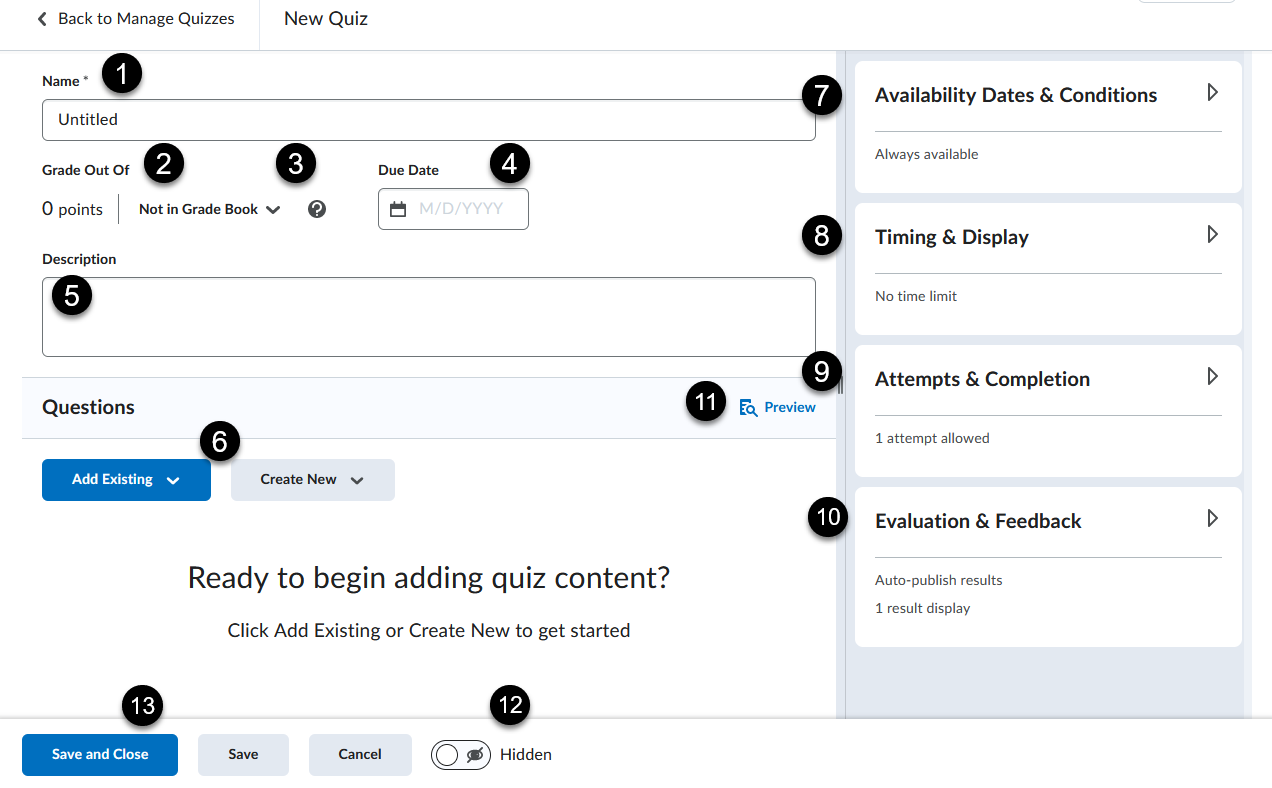Click the Save button

coord(243,755)
